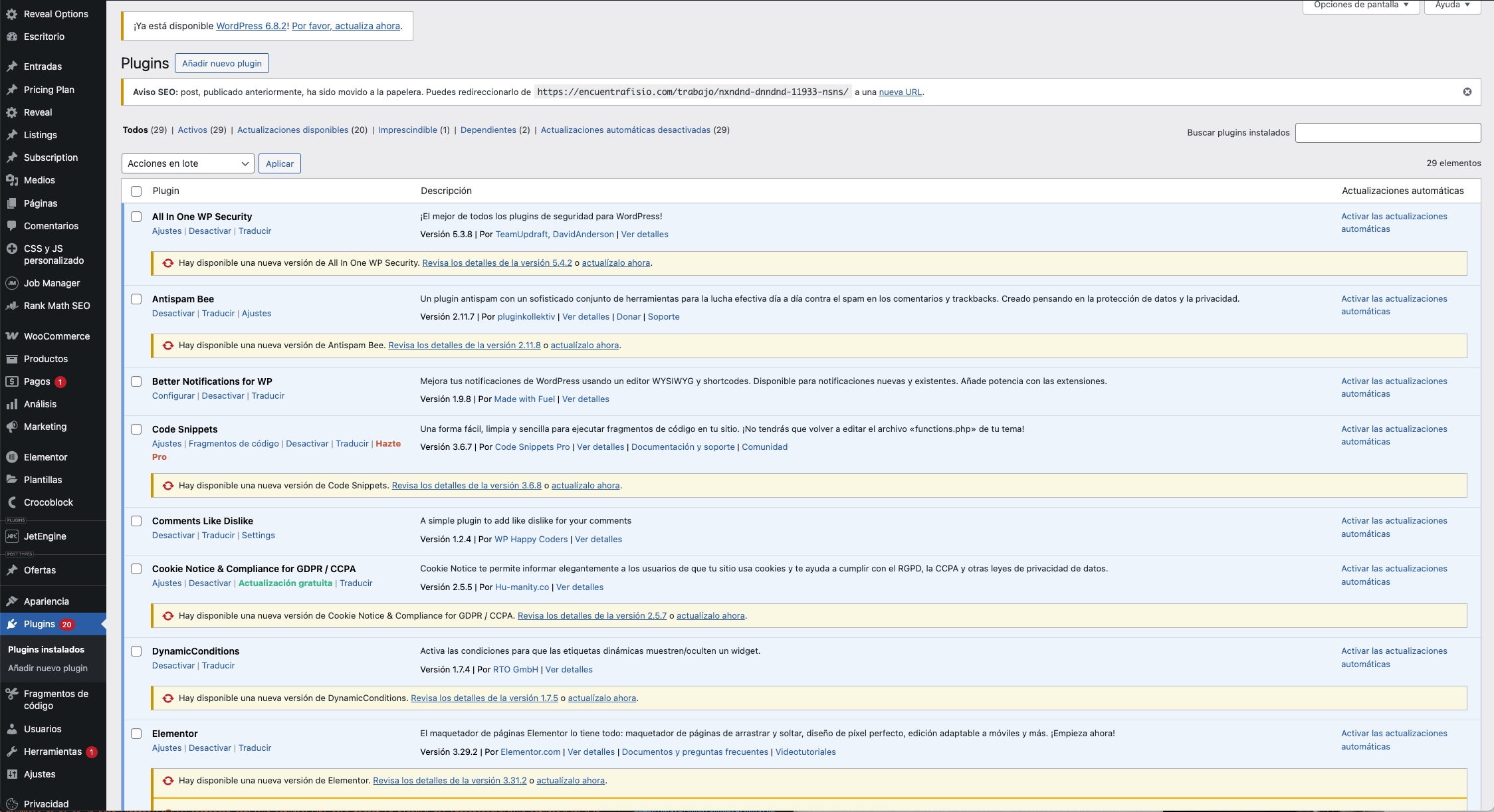Filter by Dependientes plugins

point(488,130)
